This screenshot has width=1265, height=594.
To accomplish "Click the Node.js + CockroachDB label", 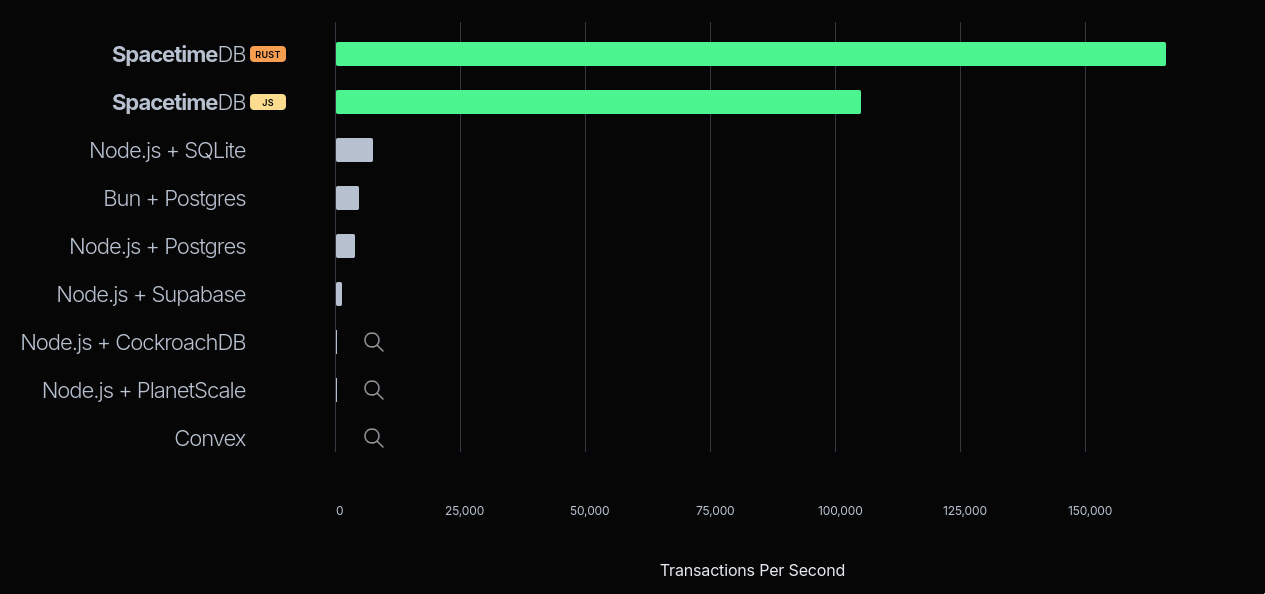I will [133, 342].
